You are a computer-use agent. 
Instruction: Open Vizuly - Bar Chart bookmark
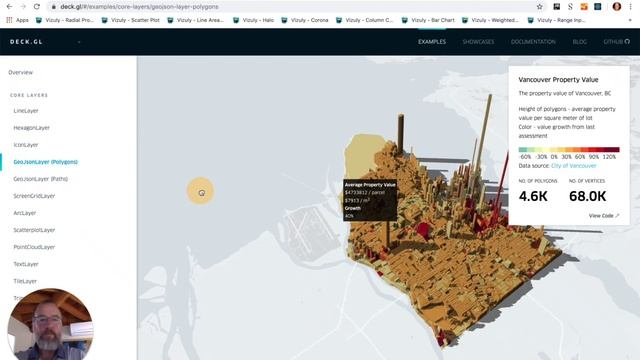tap(428, 20)
